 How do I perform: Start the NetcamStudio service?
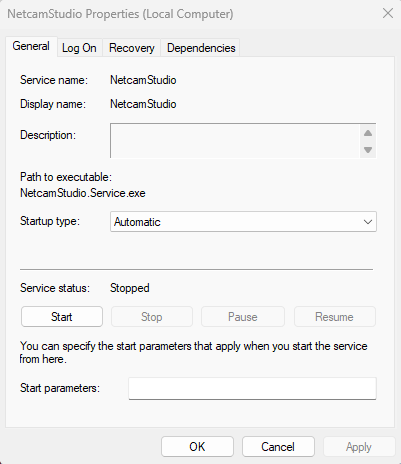point(62,317)
